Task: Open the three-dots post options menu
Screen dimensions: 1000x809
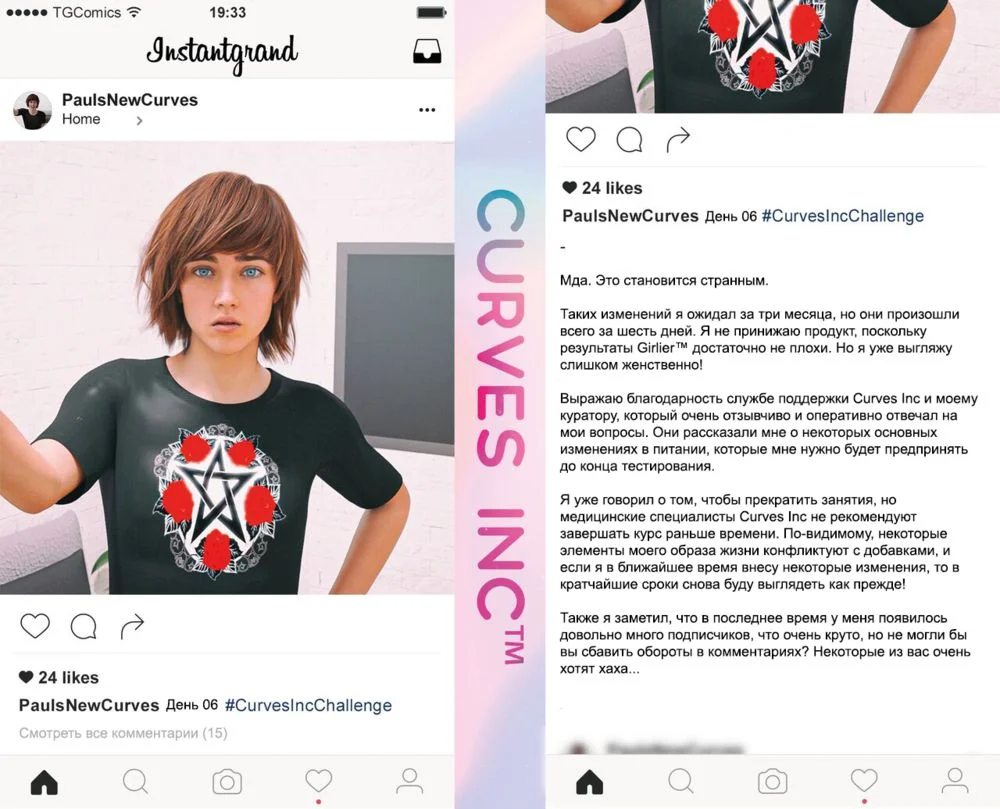Action: (427, 110)
